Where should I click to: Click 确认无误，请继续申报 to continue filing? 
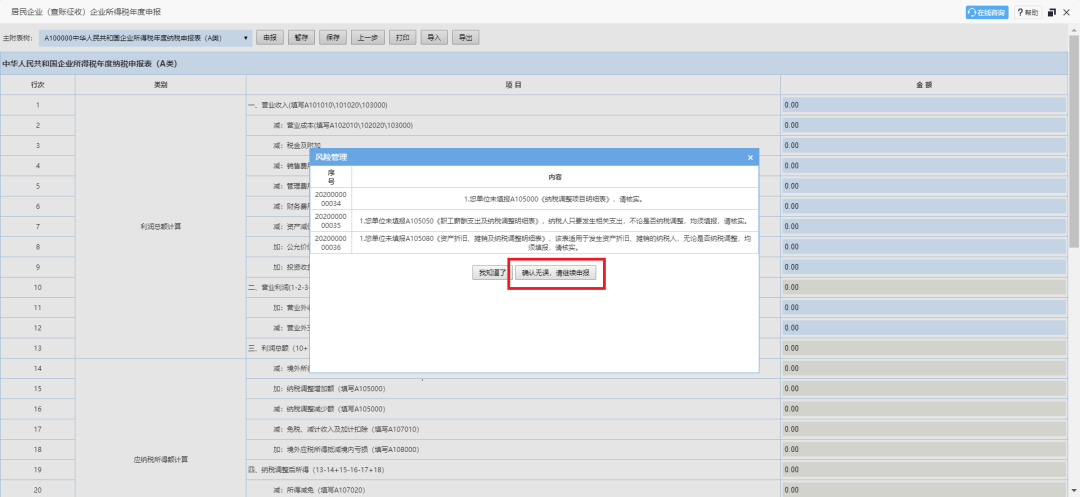coord(556,273)
